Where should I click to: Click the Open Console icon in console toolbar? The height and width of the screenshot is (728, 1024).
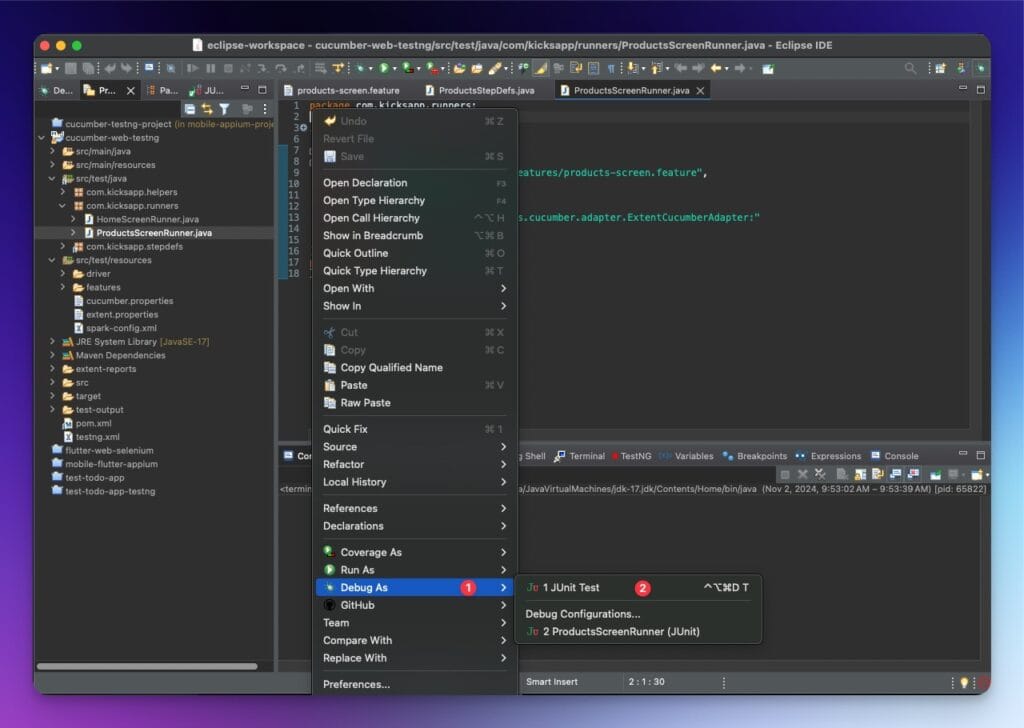[x=977, y=474]
